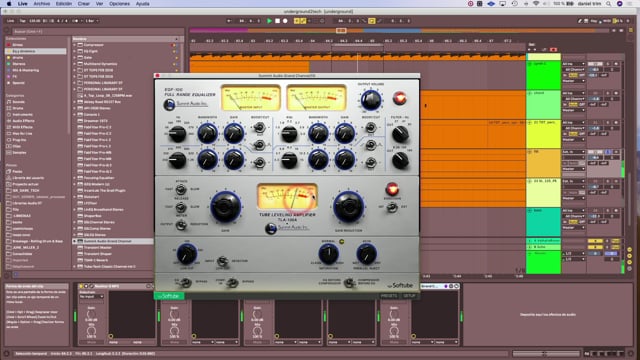Image resolution: width=640 pixels, height=360 pixels.
Task: Open the Instruments browser category
Action: tap(22, 115)
